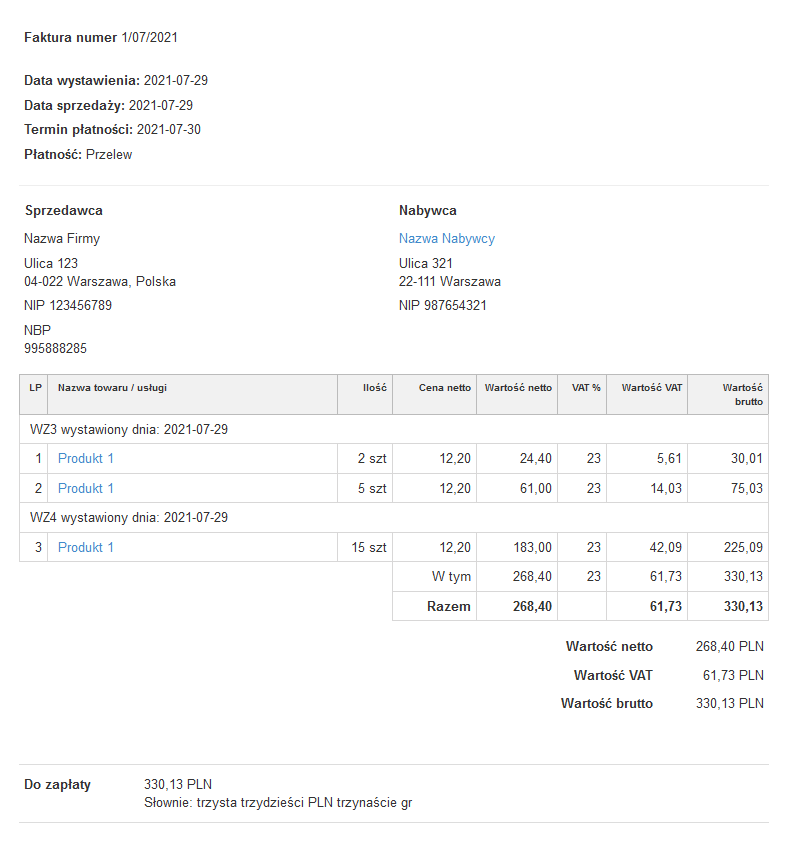Open Produkt 1 link in row 1
This screenshot has width=793, height=863.
click(x=85, y=458)
